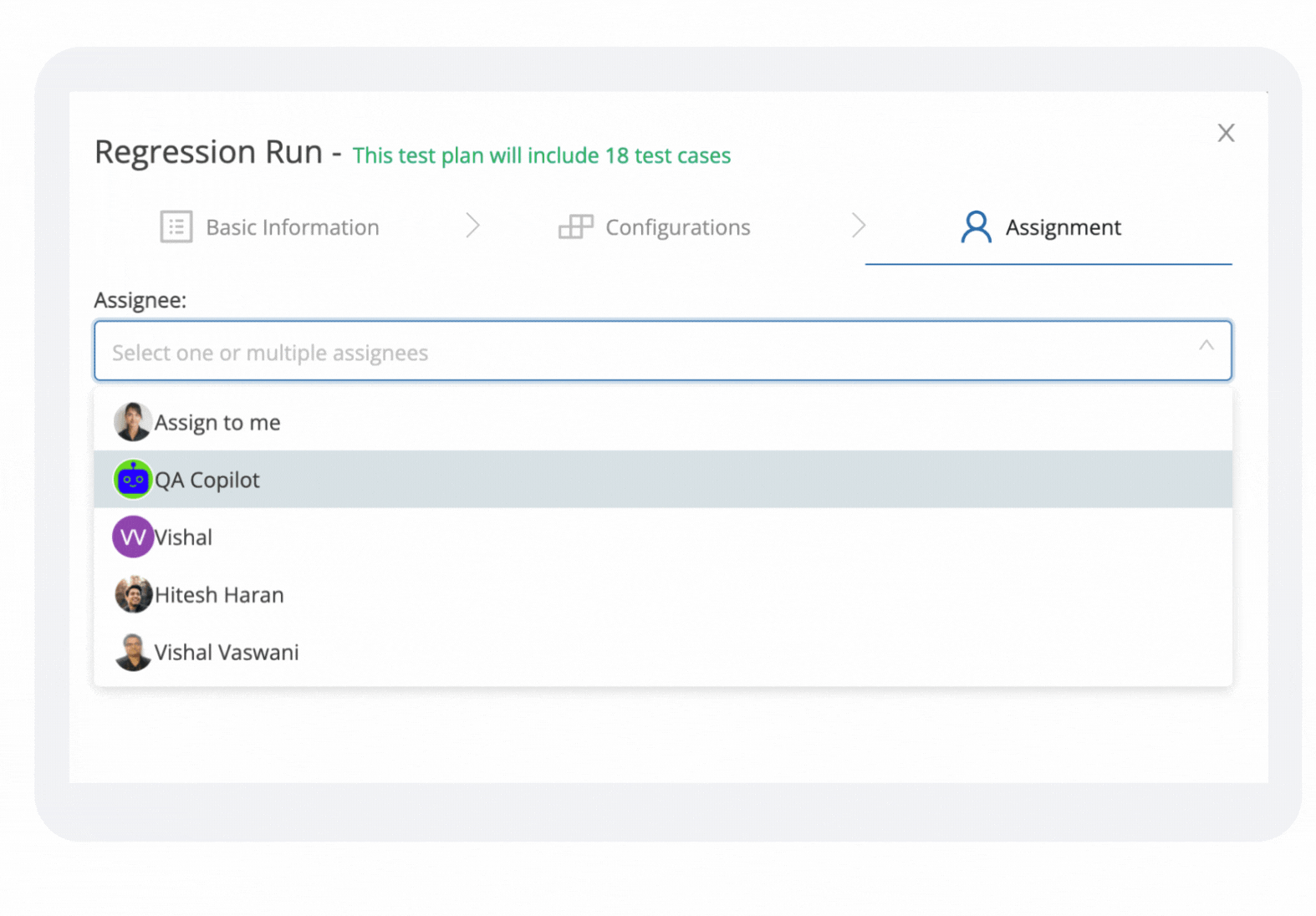Assign the run to QA Copilot
Viewport: 1316px width, 916px height.
663,480
